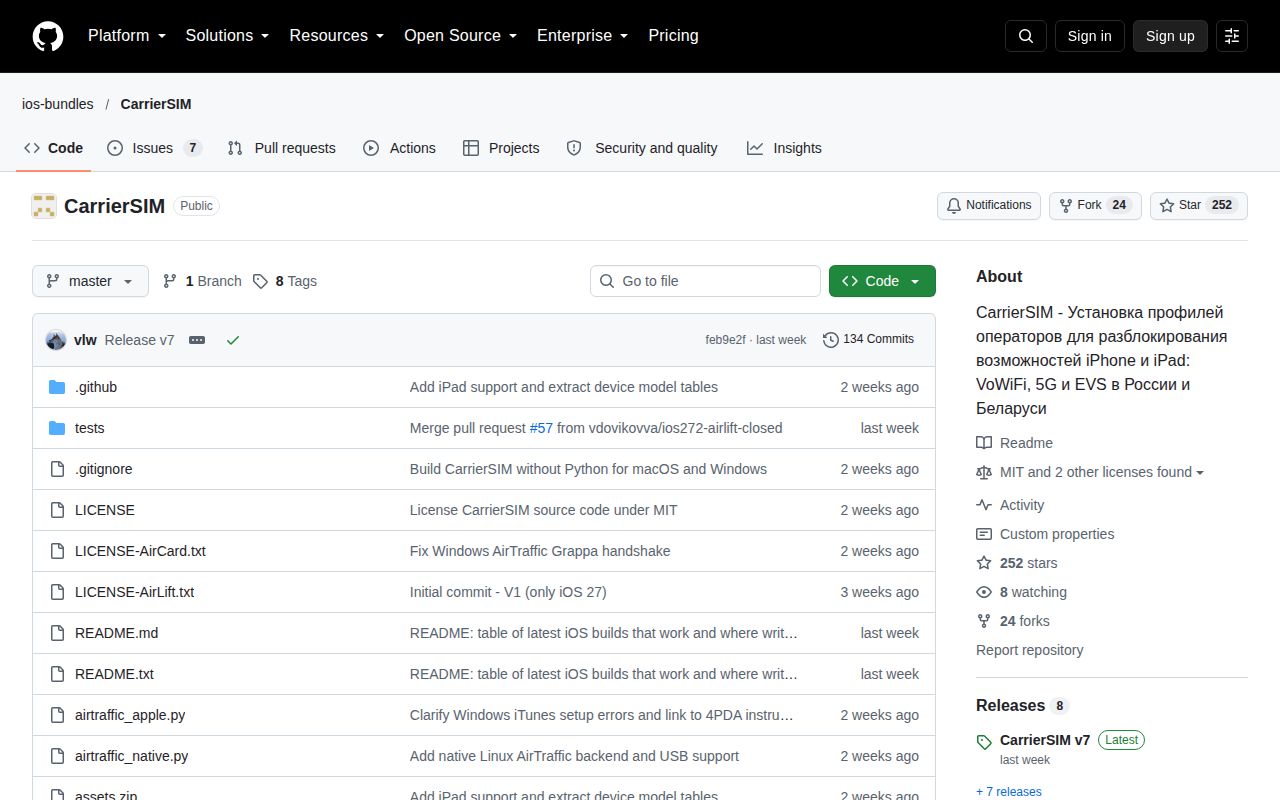Expand the Platform menu in header
This screenshot has height=800, width=1280.
[127, 36]
